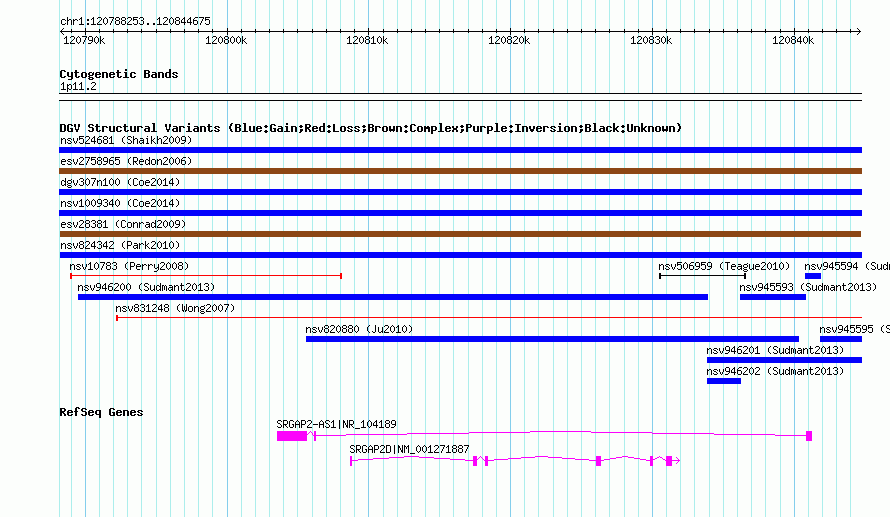Click the RefSeq Genes track title
The image size is (890, 517).
point(101,412)
